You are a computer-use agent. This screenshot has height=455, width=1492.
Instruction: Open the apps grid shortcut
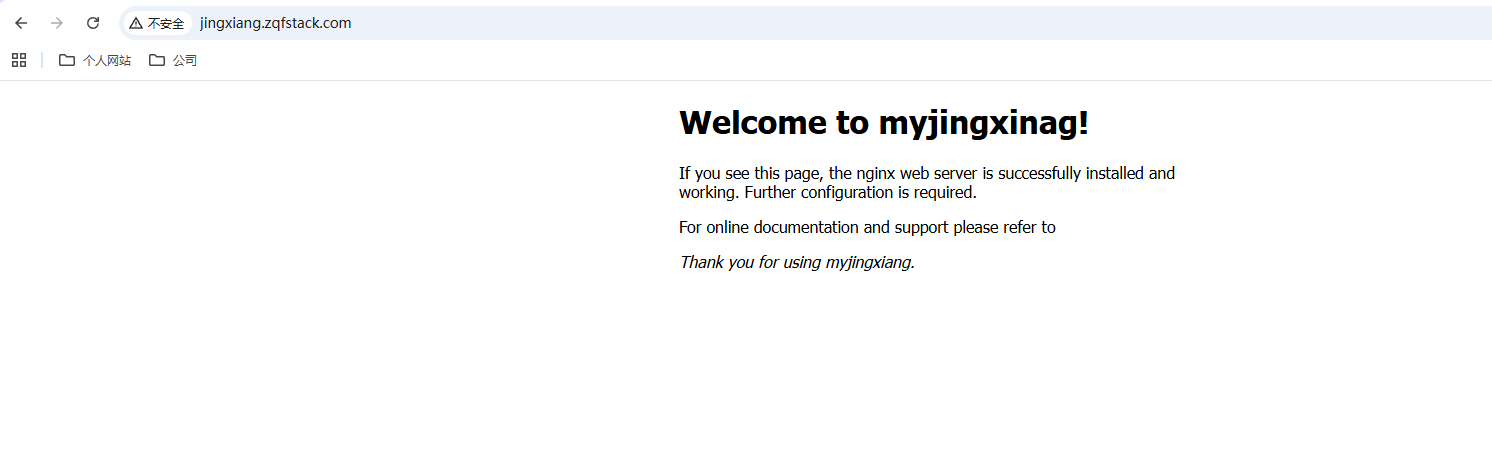(19, 60)
